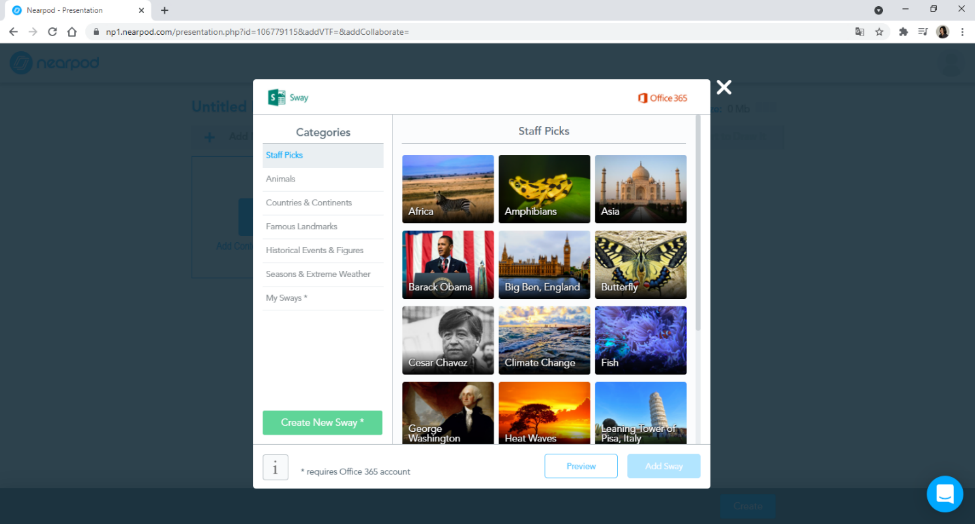Image resolution: width=975 pixels, height=524 pixels.
Task: Click the Office 365 logo
Action: pos(662,98)
